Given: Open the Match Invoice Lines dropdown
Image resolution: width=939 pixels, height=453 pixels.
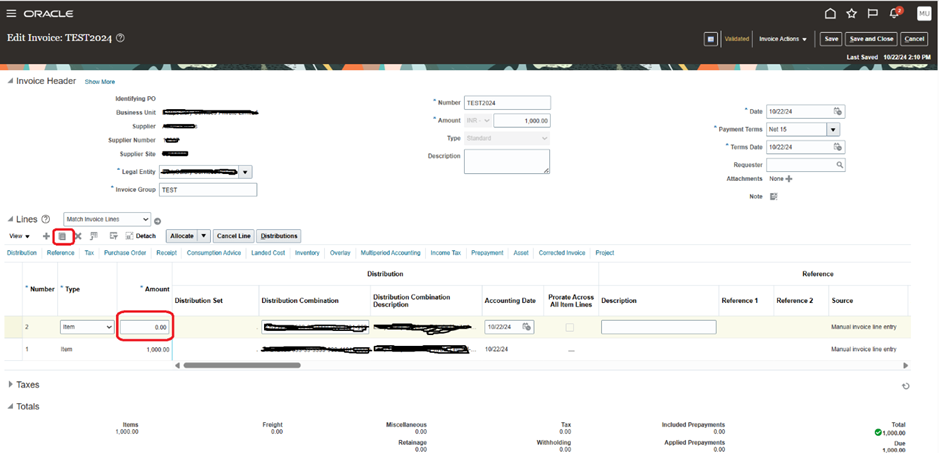Looking at the screenshot, I should (106, 218).
